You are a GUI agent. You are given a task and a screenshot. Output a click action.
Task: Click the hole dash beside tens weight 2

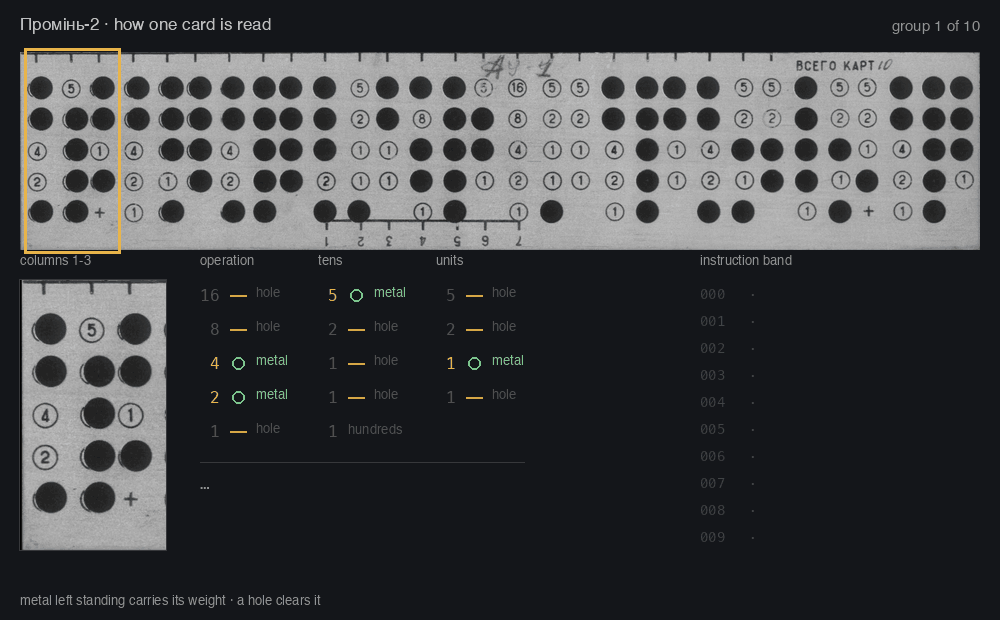point(357,330)
